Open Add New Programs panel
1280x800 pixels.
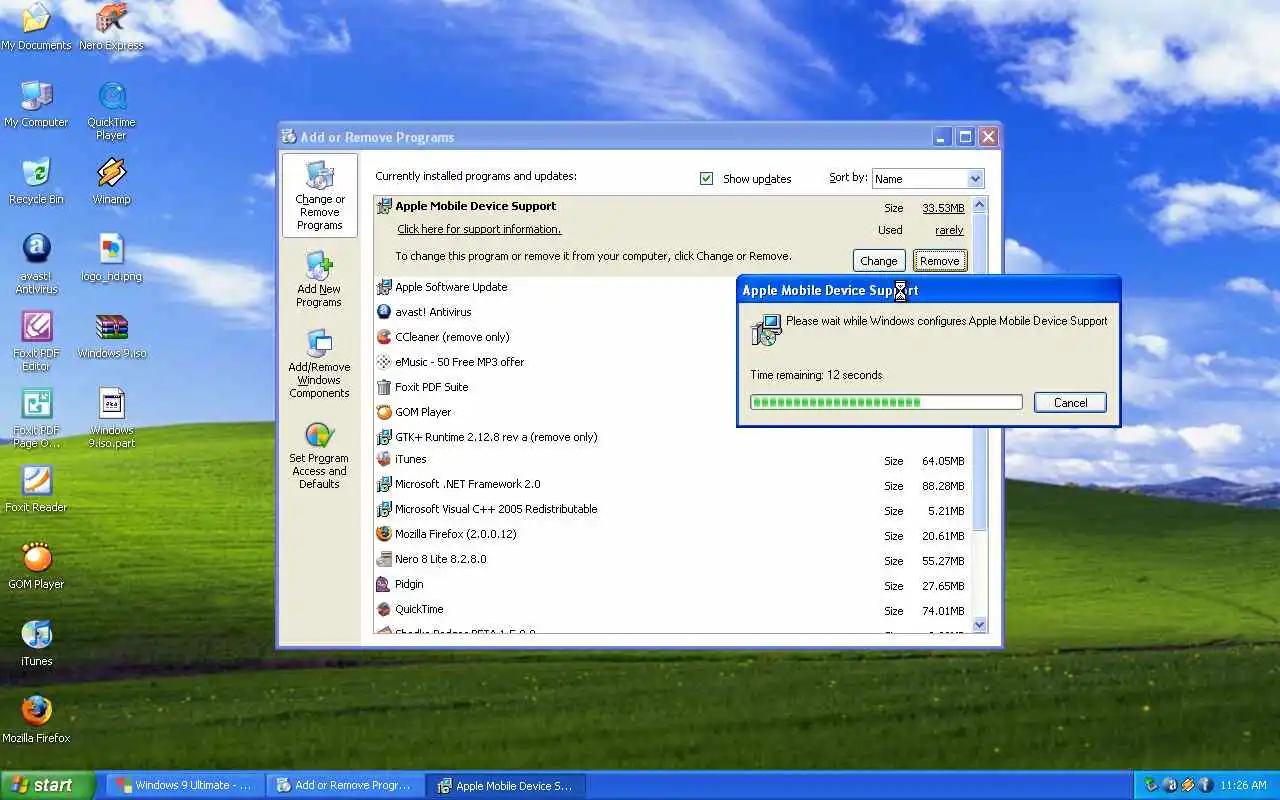click(319, 279)
